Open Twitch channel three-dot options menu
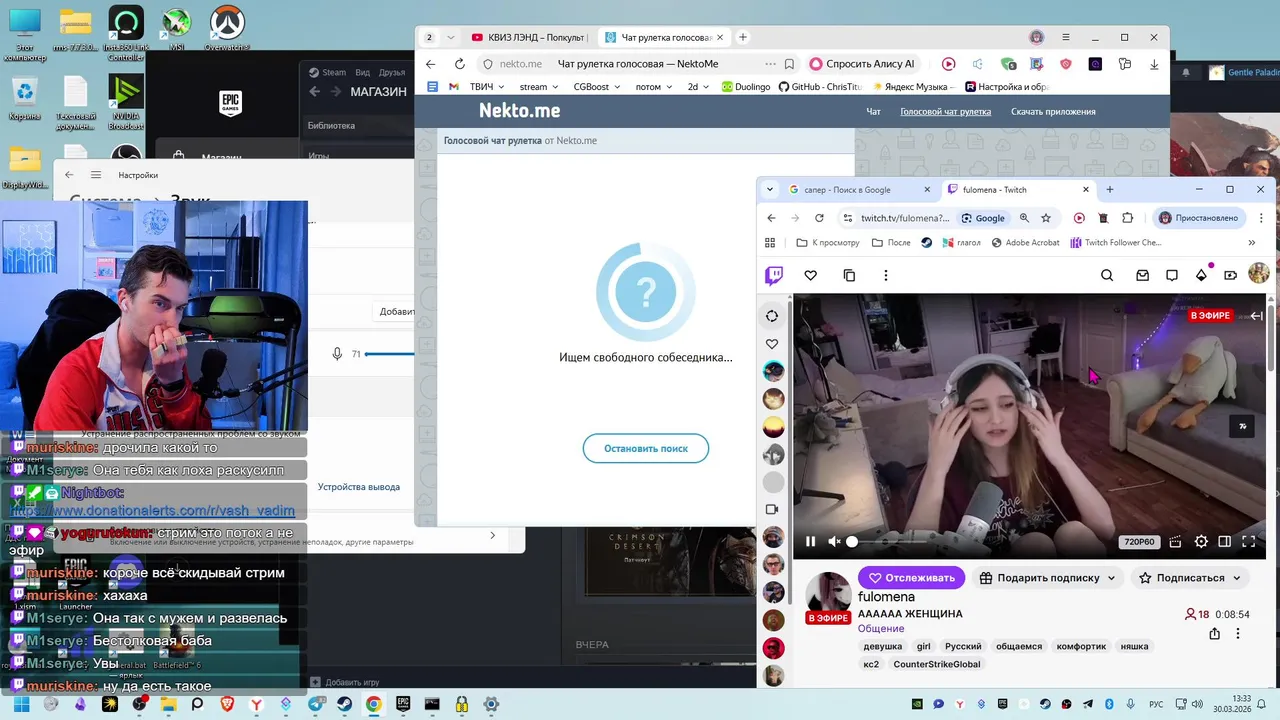Viewport: 1280px width, 720px height. coord(1238,634)
